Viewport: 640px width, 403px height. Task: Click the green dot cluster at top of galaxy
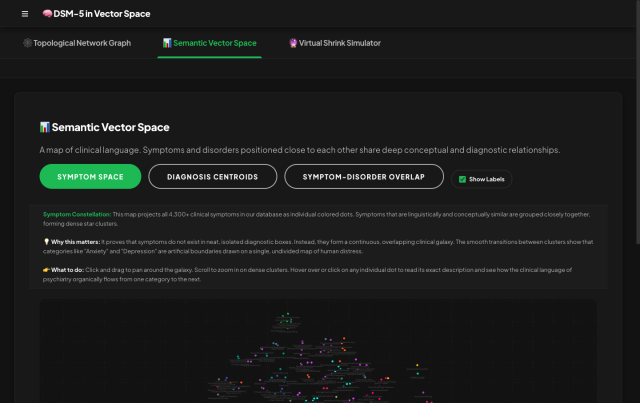tap(286, 321)
